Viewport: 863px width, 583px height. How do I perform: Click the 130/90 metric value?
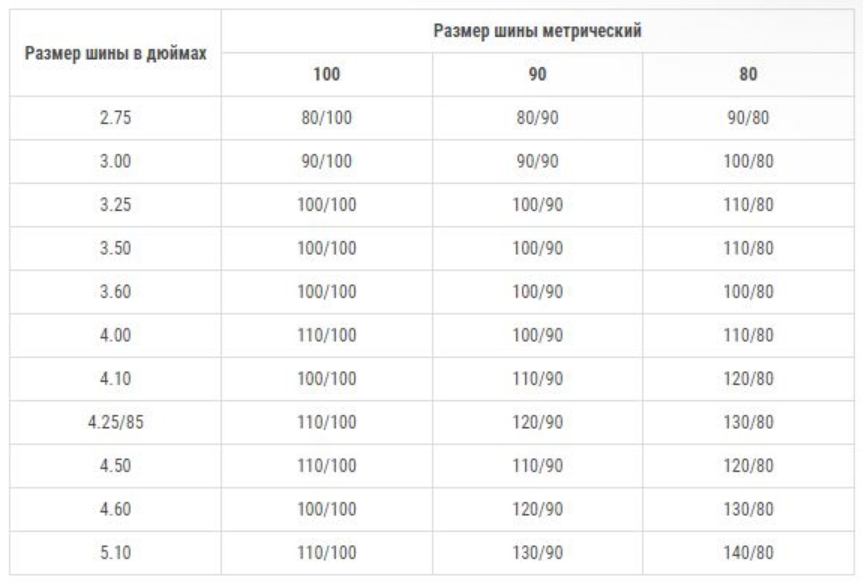537,552
